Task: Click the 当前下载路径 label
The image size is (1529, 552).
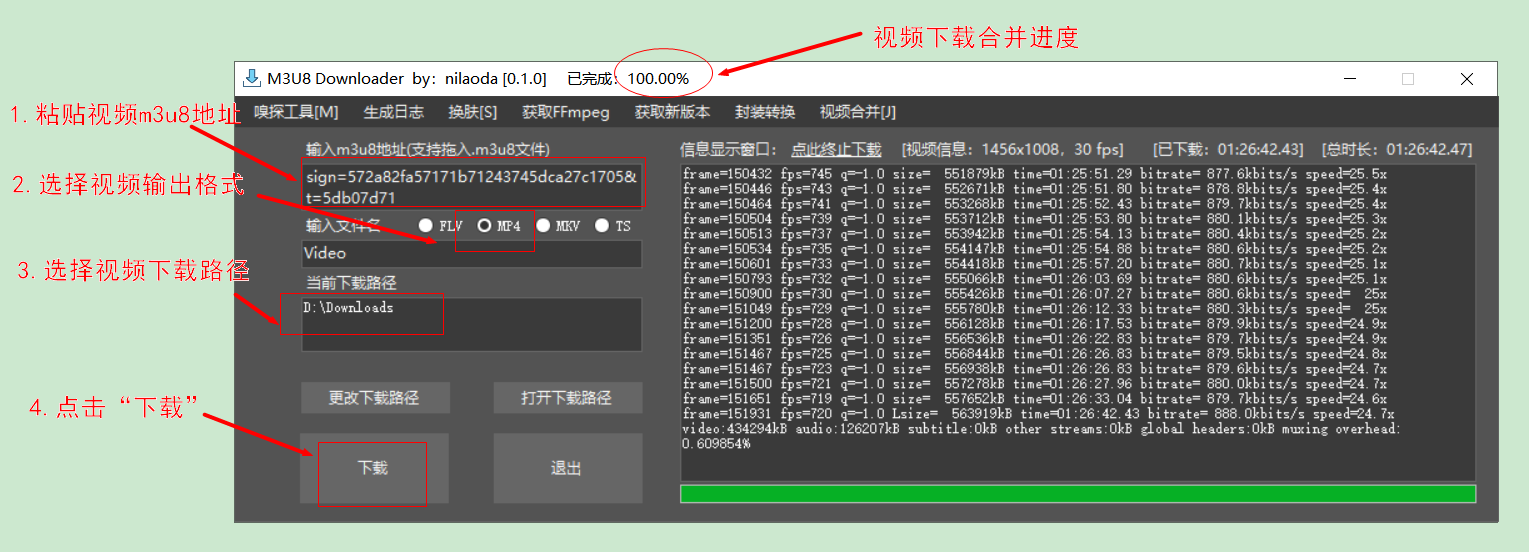Action: click(x=351, y=284)
